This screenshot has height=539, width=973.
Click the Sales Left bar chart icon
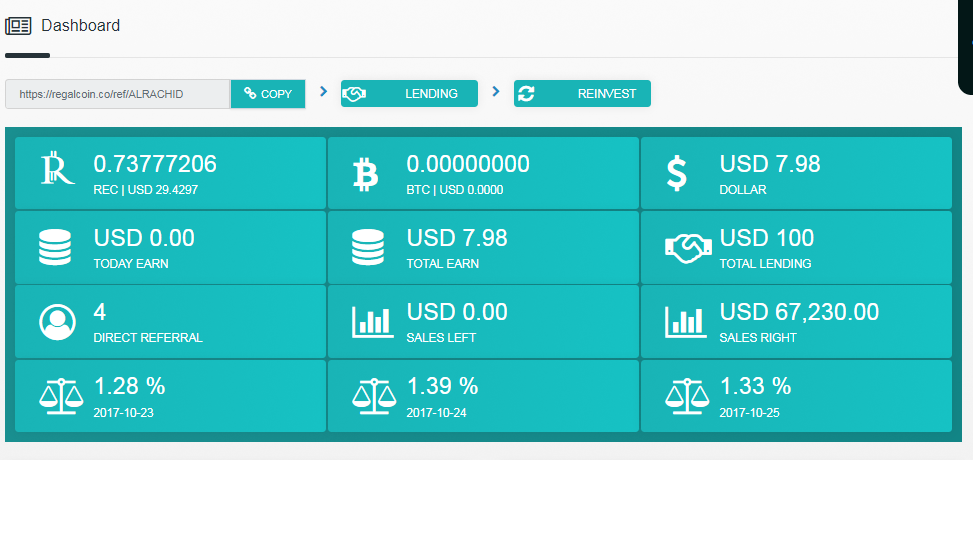tap(372, 322)
